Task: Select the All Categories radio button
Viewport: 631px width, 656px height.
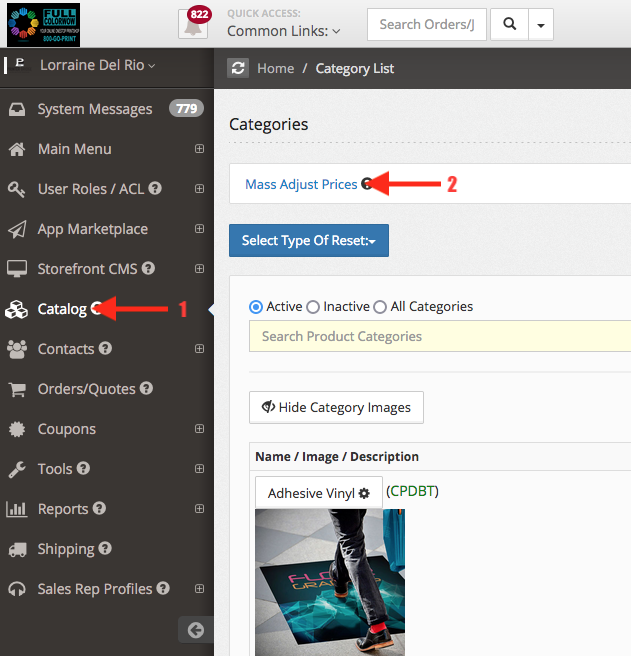Action: pos(380,307)
